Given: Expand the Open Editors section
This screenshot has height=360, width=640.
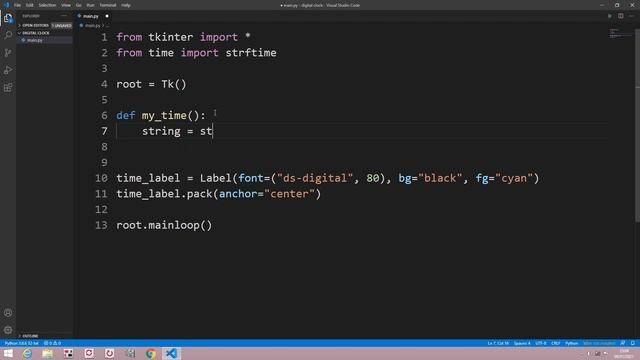Looking at the screenshot, I should (35, 25).
